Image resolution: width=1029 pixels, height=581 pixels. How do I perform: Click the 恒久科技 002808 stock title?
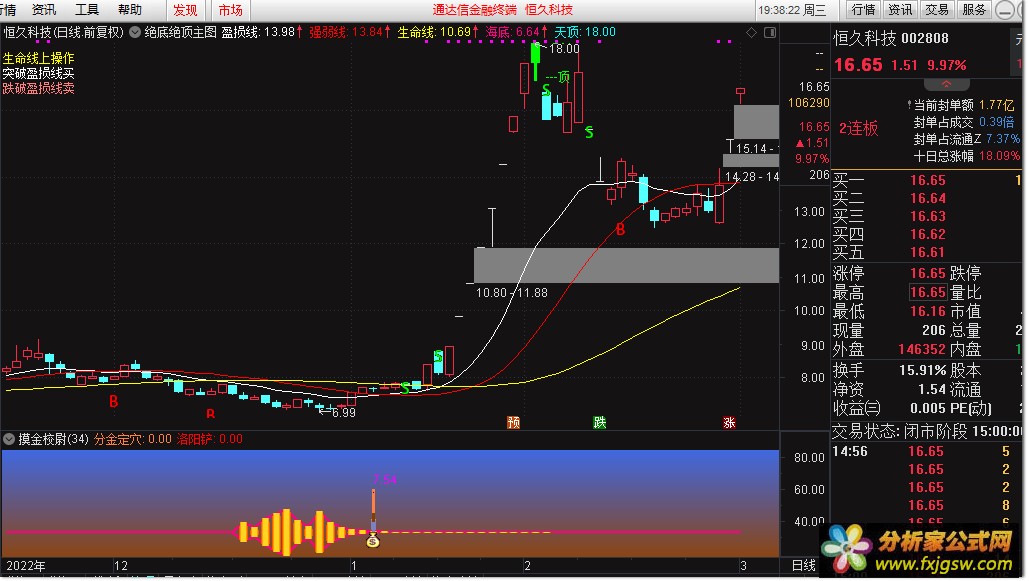pyautogui.click(x=891, y=38)
